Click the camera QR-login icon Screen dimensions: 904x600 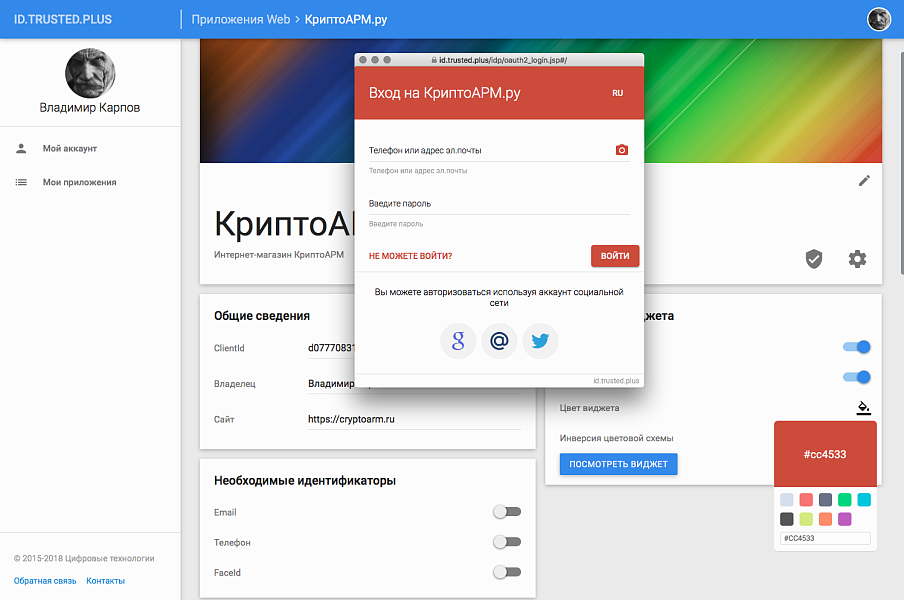click(x=622, y=149)
